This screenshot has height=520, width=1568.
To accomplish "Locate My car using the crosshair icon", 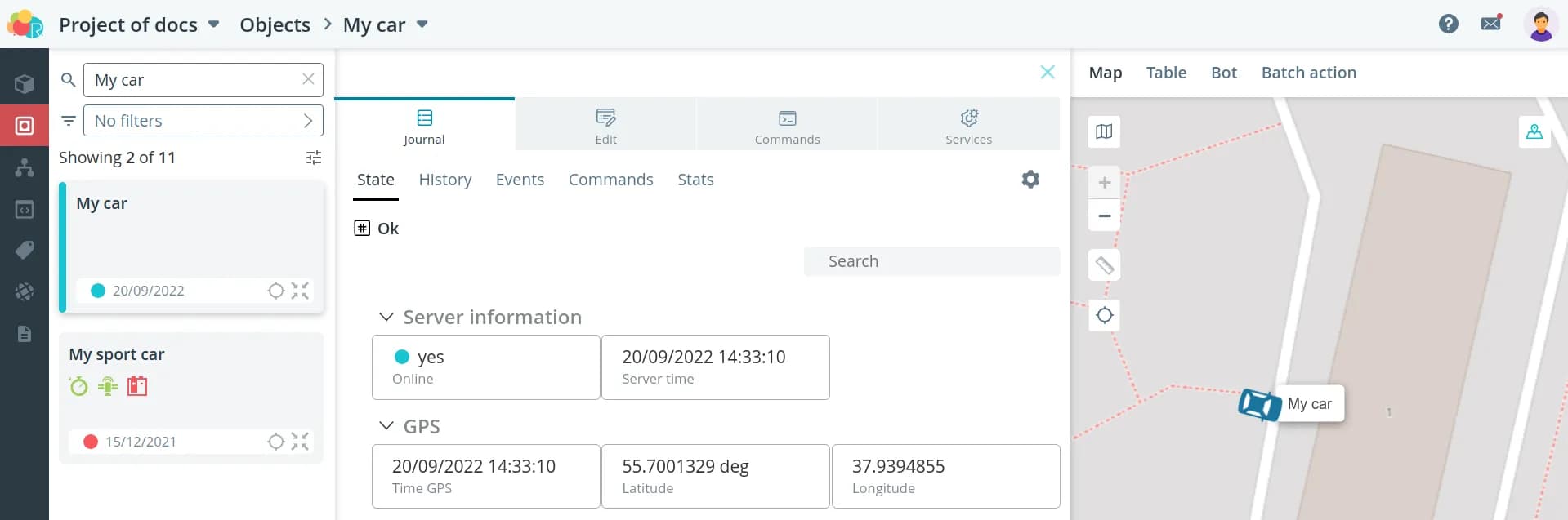I will tap(276, 291).
